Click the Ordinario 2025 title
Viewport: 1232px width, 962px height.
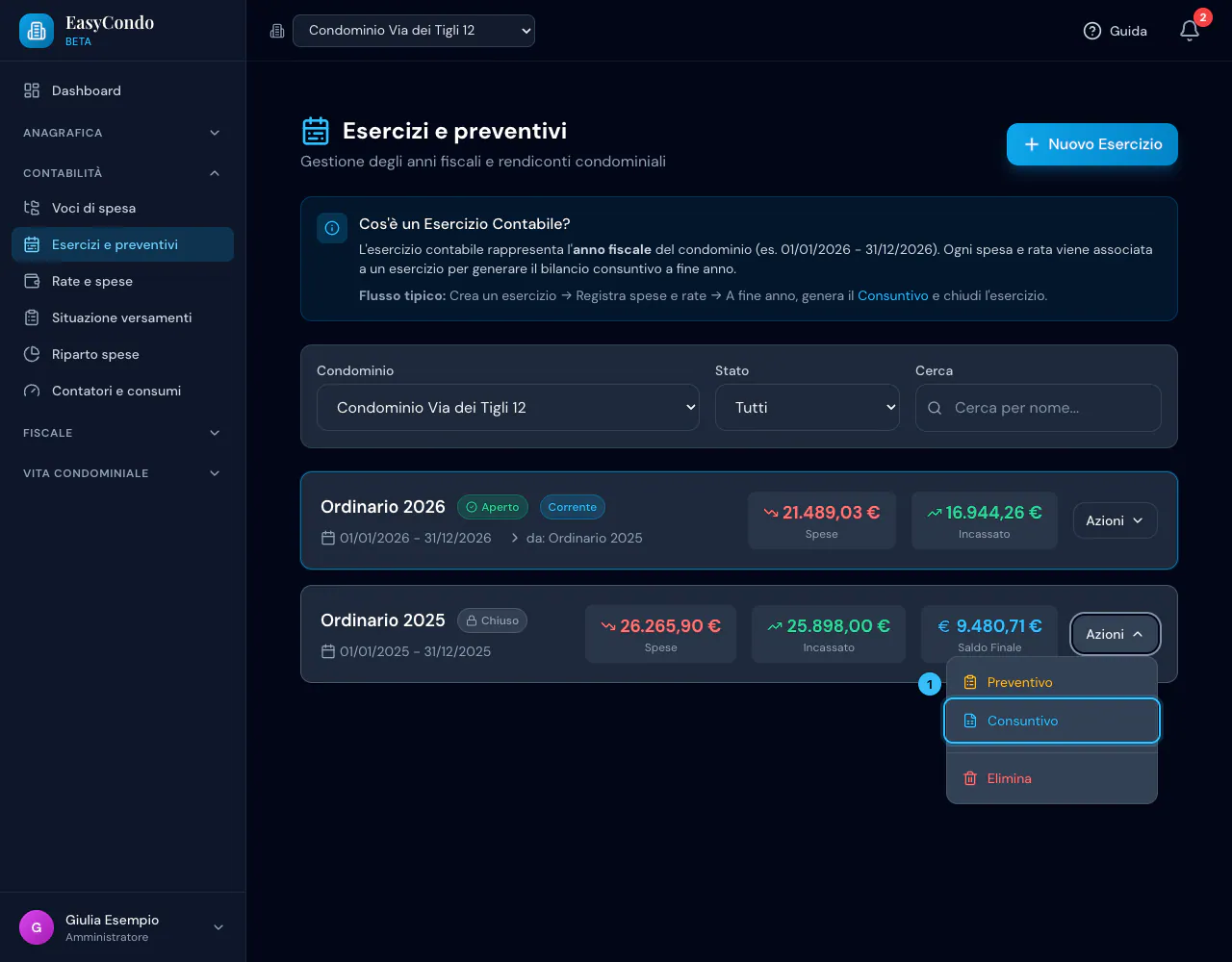[x=383, y=620]
